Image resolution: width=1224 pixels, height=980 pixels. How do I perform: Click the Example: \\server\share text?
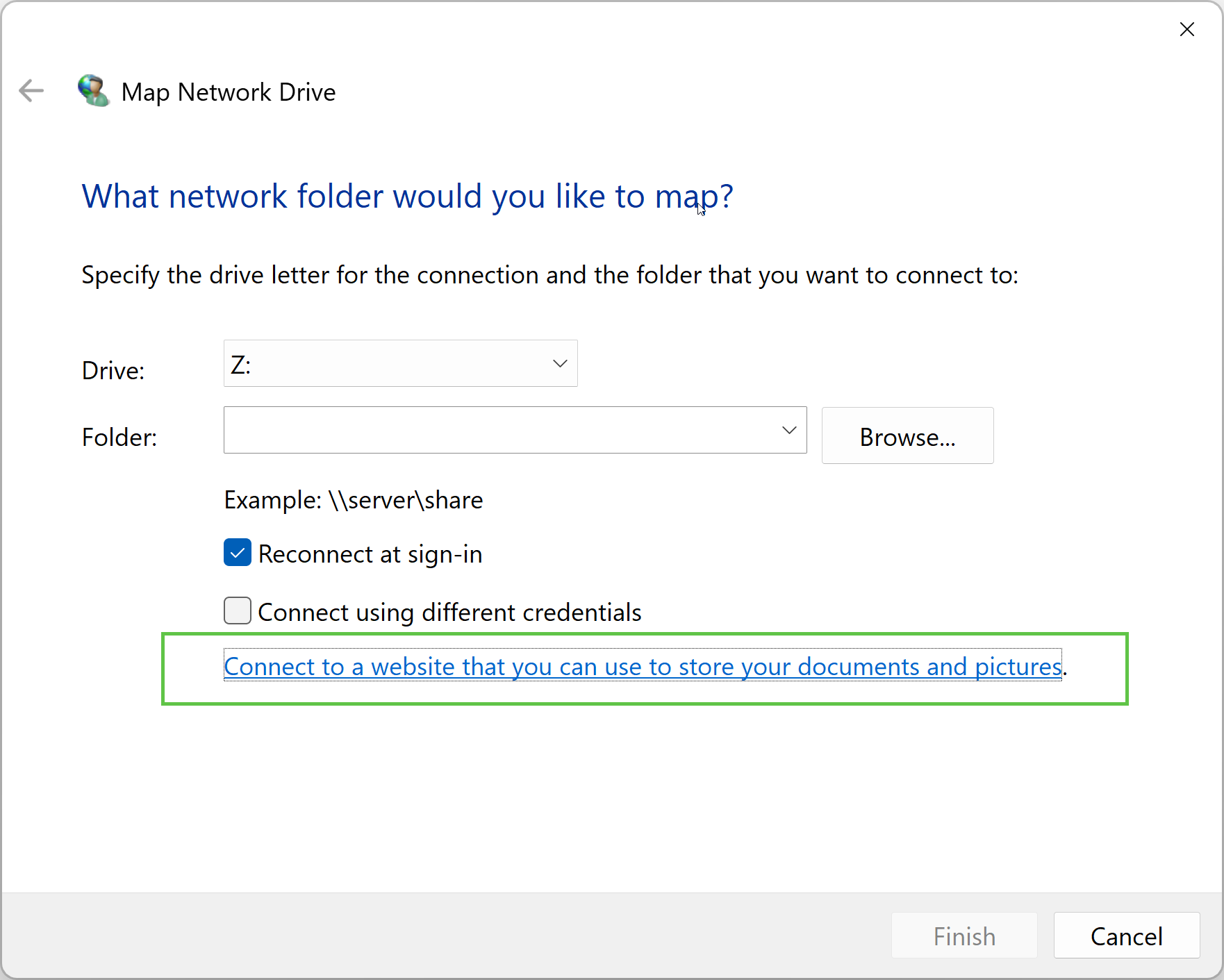[x=354, y=500]
